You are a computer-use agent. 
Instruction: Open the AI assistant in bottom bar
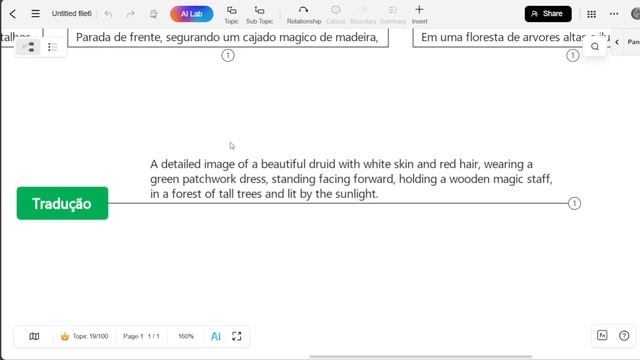coord(216,336)
